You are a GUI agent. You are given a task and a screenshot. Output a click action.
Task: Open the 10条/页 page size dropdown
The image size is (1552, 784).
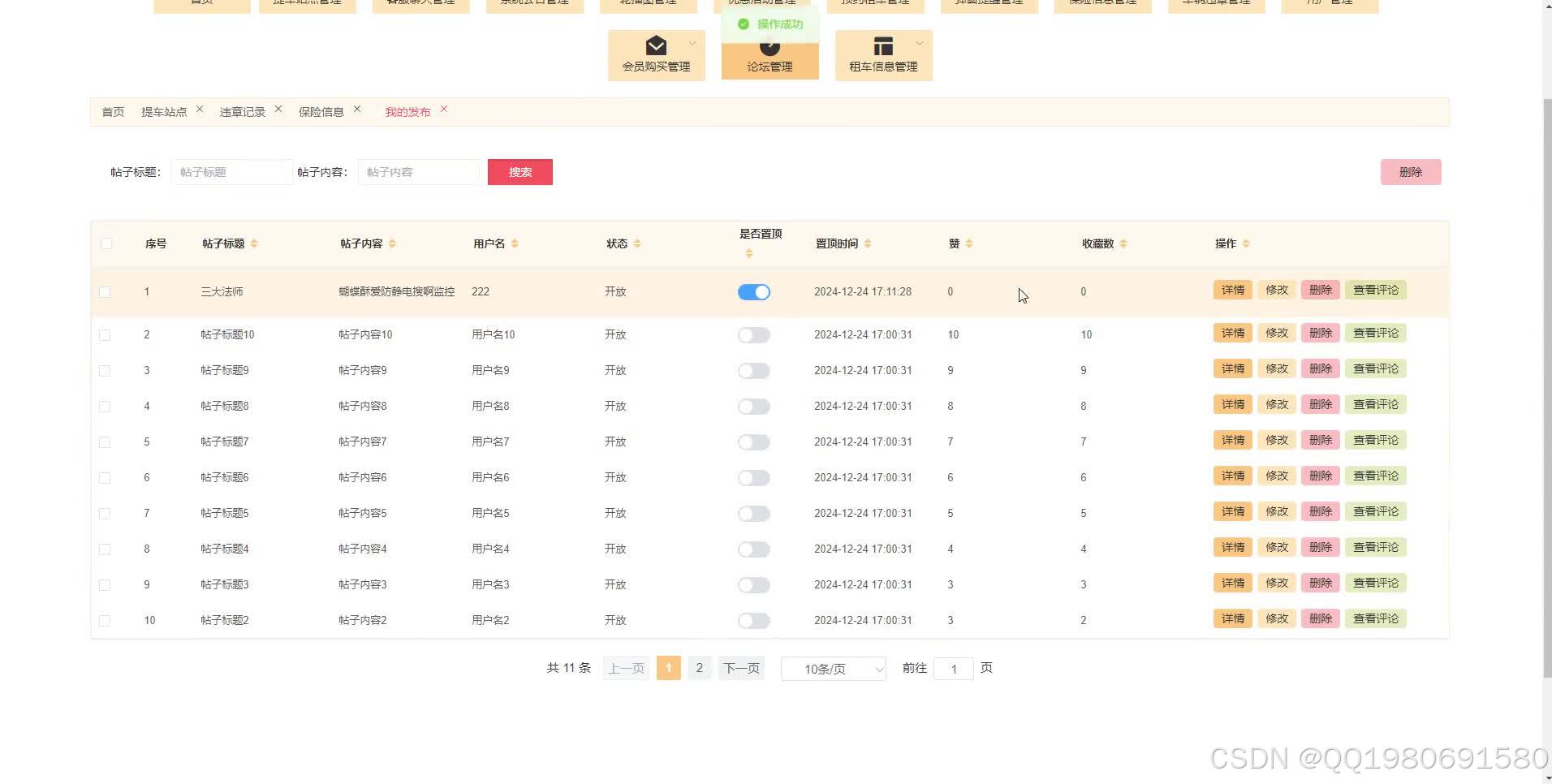coord(833,668)
